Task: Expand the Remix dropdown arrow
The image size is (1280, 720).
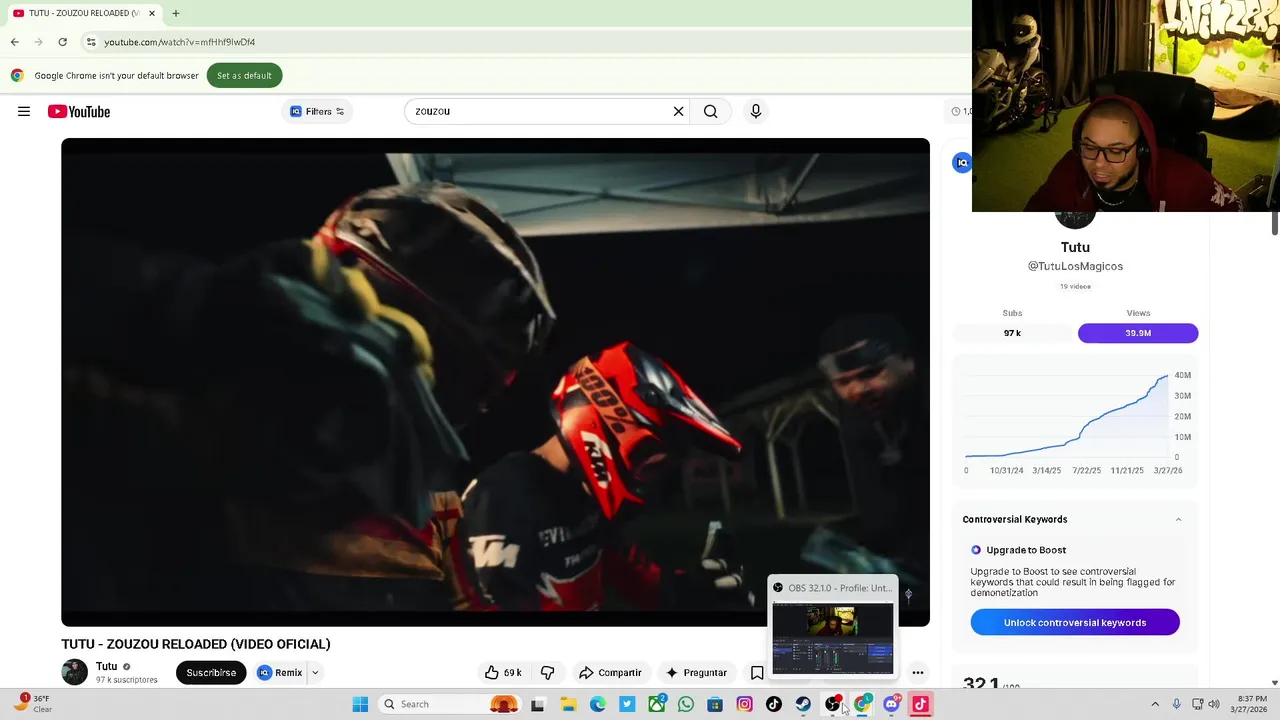Action: [x=314, y=672]
